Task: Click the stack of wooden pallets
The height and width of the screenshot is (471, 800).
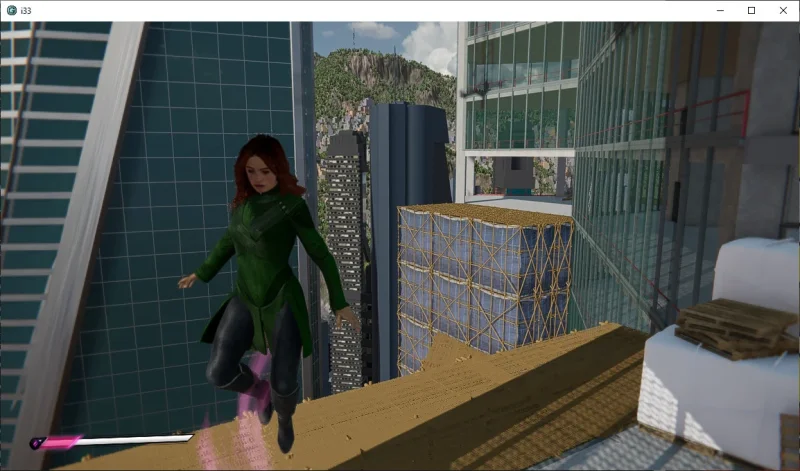Action: pyautogui.click(x=736, y=327)
